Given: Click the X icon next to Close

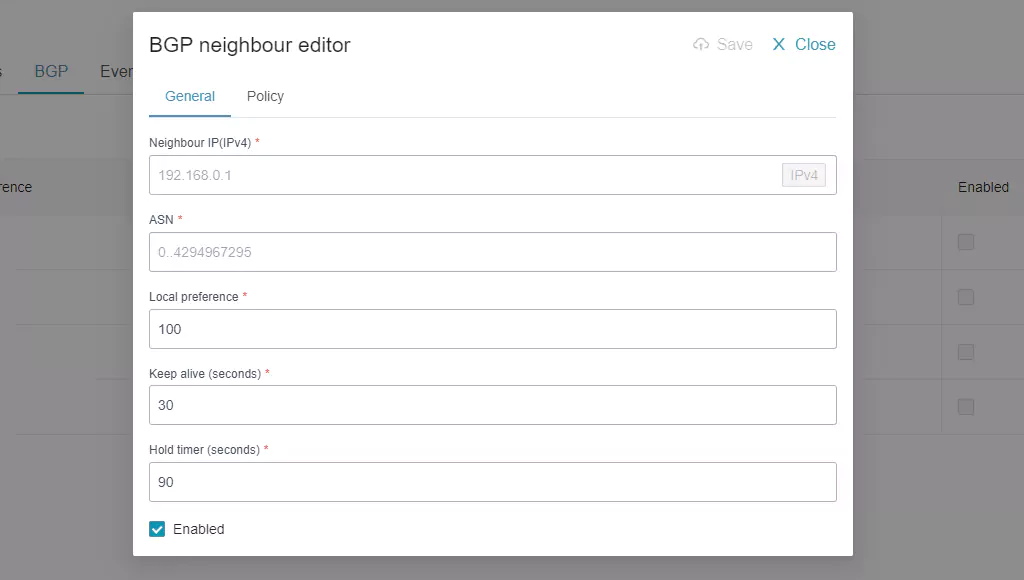Looking at the screenshot, I should tap(779, 45).
